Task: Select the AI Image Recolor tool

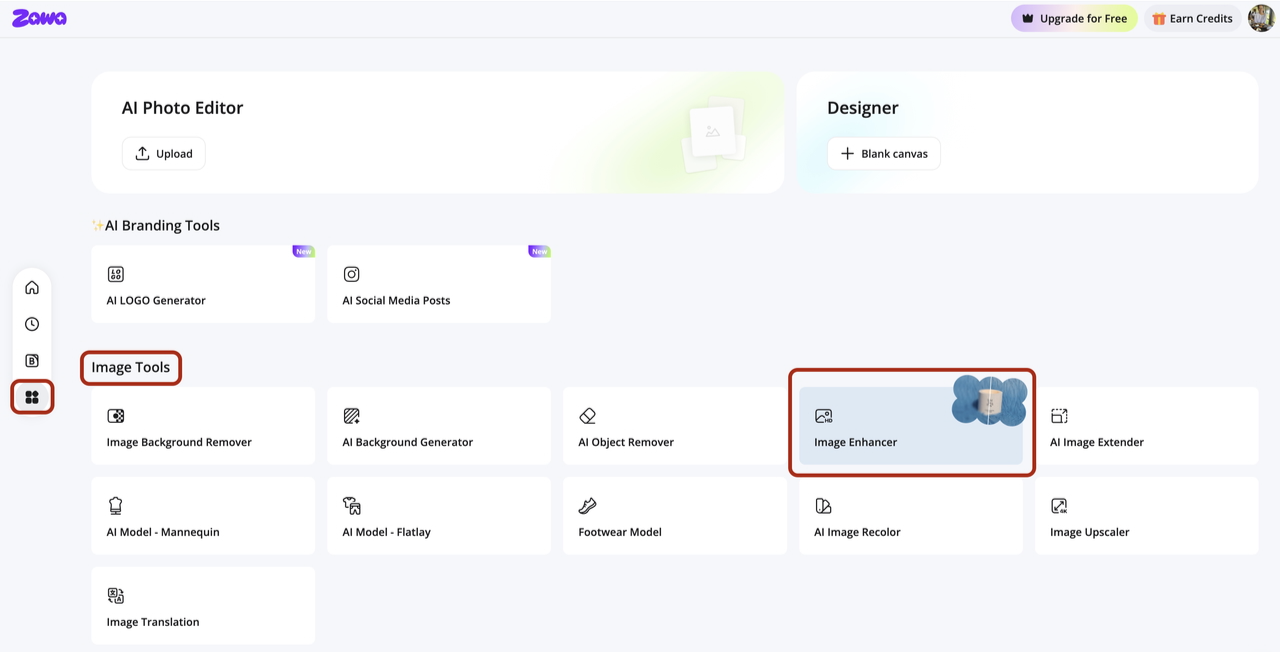Action: tap(911, 516)
